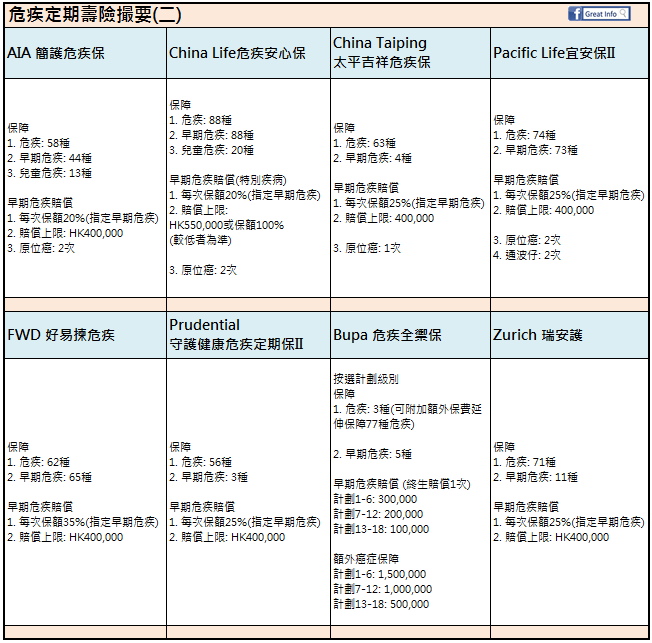Click 原位癌: 1次 under China Taiping
This screenshot has width=652, height=643.
pos(367,248)
